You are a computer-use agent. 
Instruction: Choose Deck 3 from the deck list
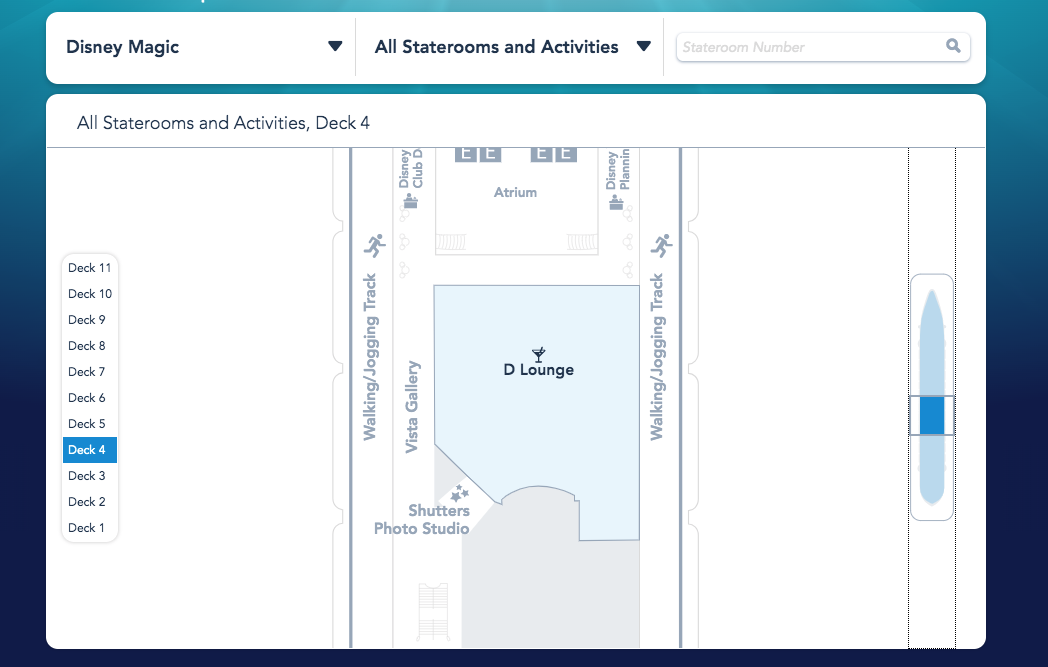click(87, 476)
